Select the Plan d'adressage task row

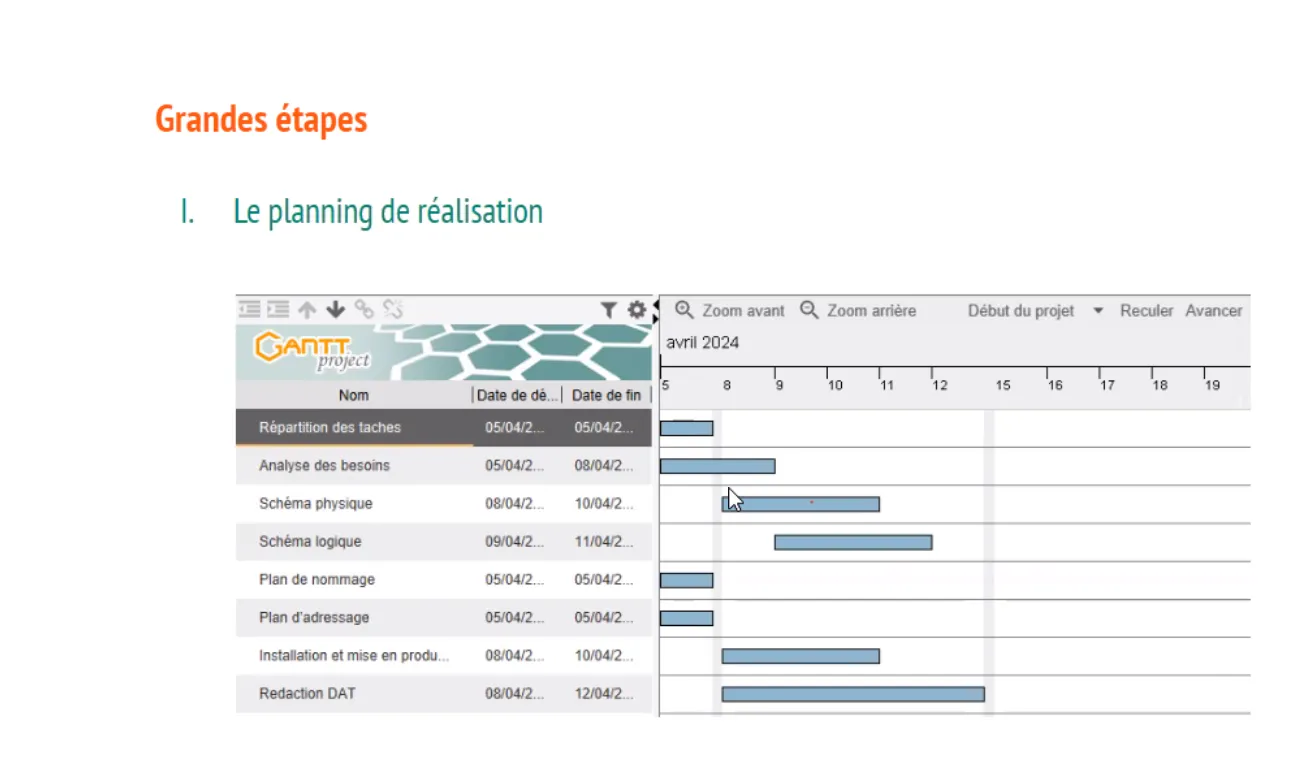pos(313,618)
